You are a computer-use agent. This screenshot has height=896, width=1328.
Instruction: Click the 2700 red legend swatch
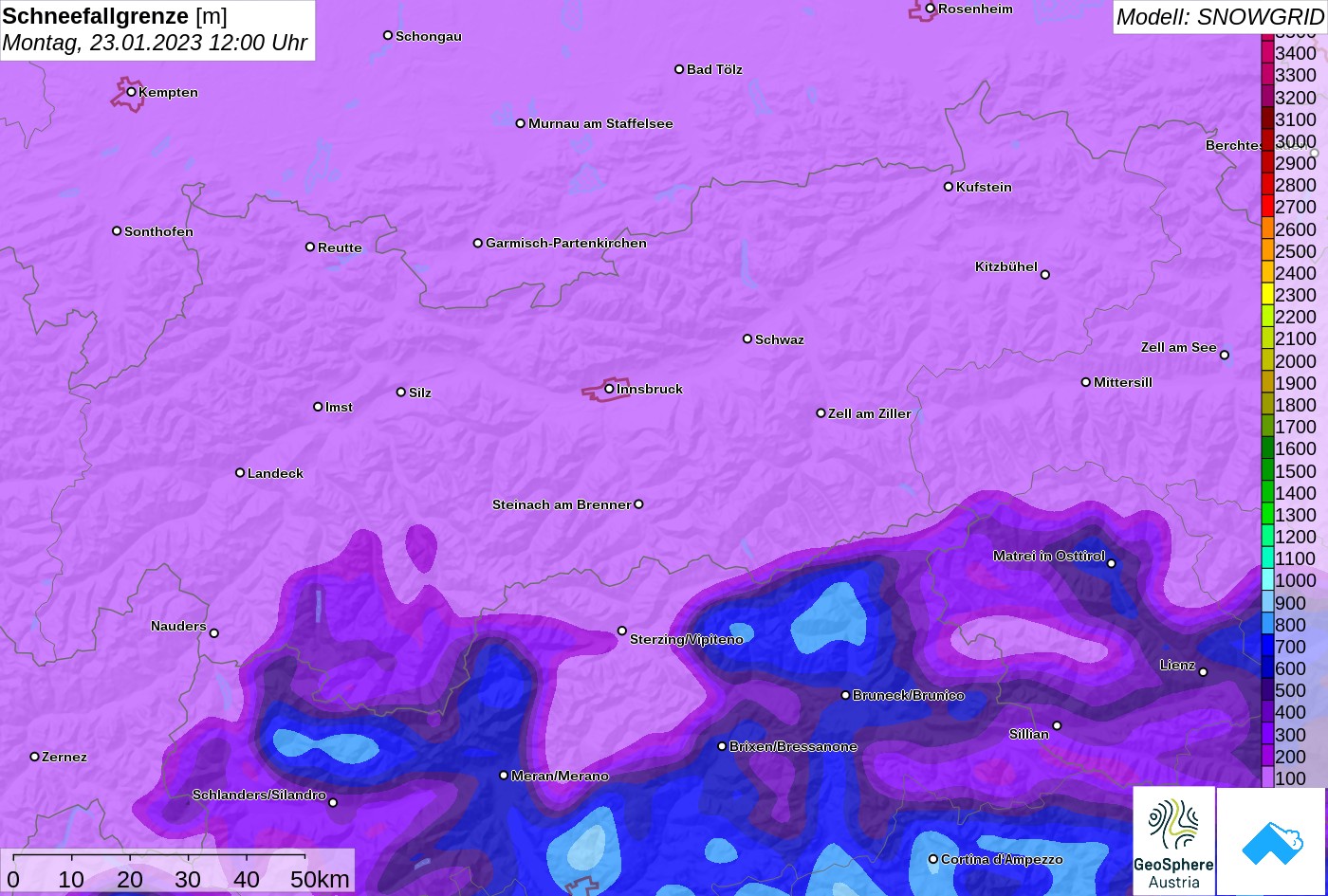(x=1267, y=207)
